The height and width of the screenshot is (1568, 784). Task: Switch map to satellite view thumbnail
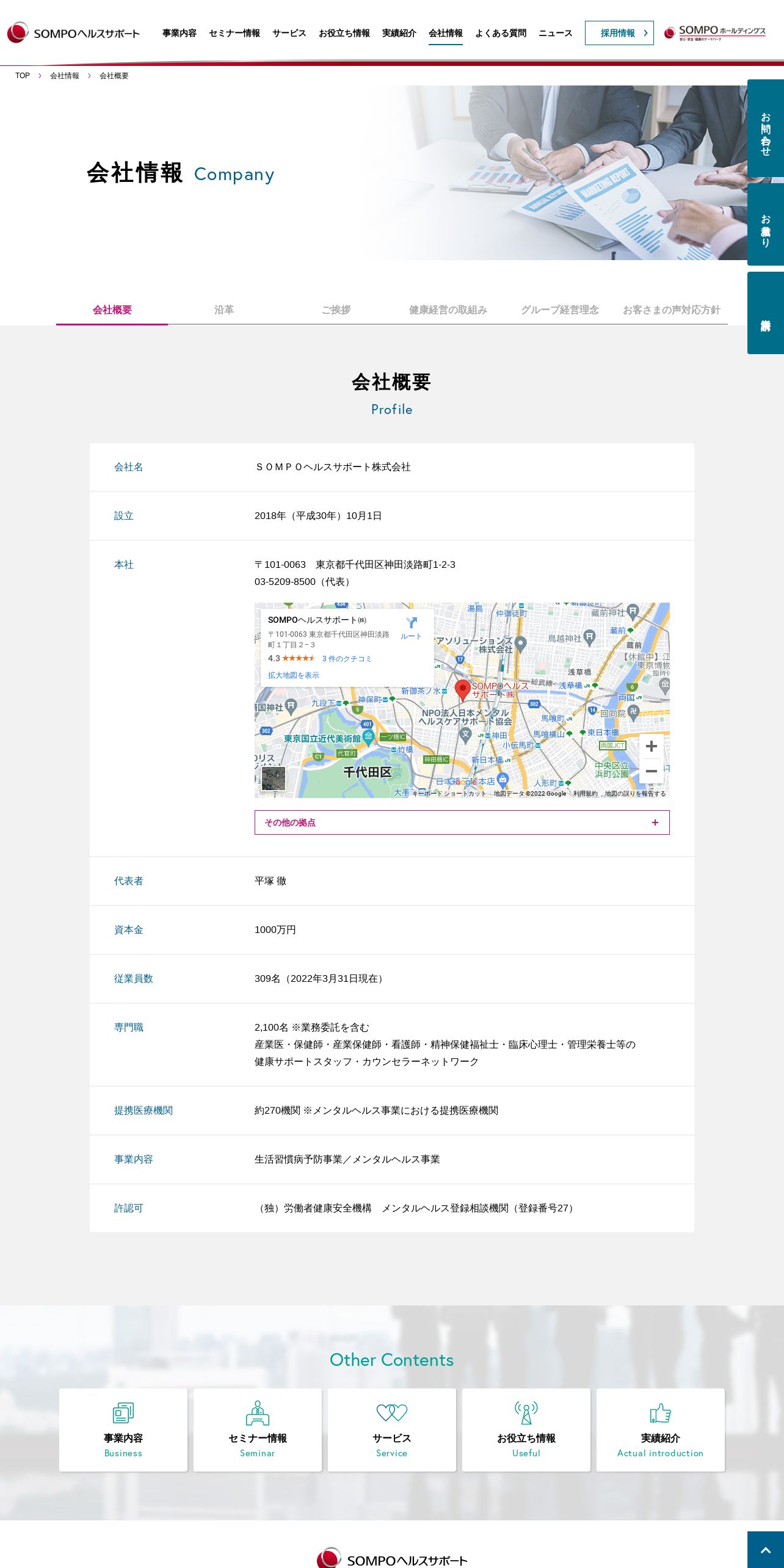pos(274,779)
